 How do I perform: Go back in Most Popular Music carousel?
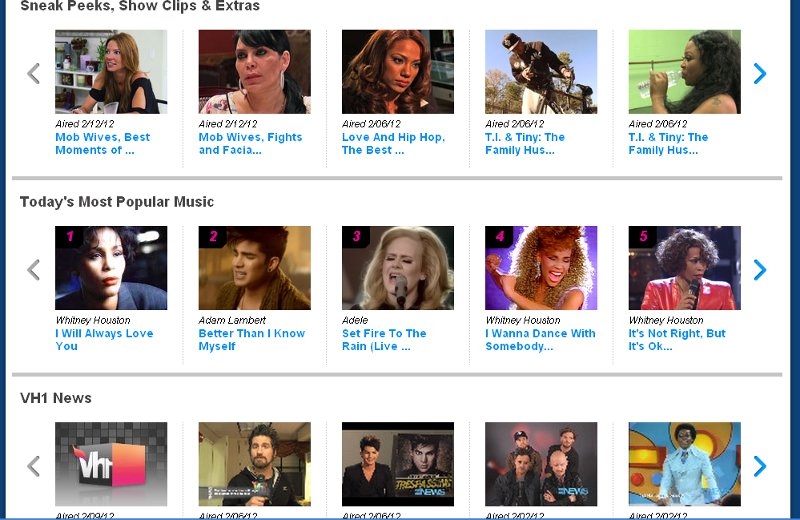coord(33,270)
